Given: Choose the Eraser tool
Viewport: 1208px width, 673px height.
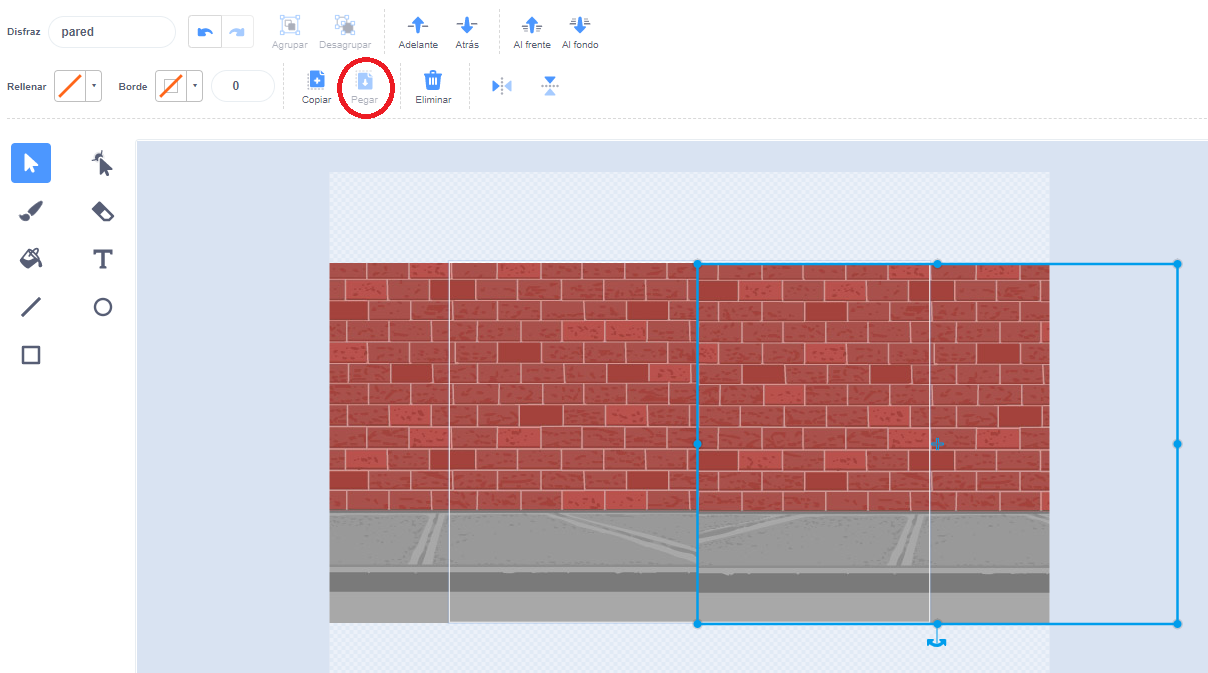Looking at the screenshot, I should click(x=102, y=211).
